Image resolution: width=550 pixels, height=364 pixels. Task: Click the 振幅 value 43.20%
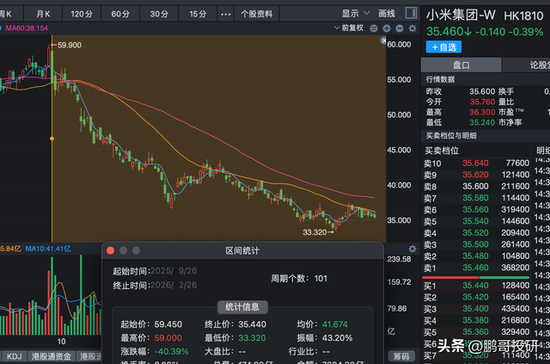coord(337,338)
